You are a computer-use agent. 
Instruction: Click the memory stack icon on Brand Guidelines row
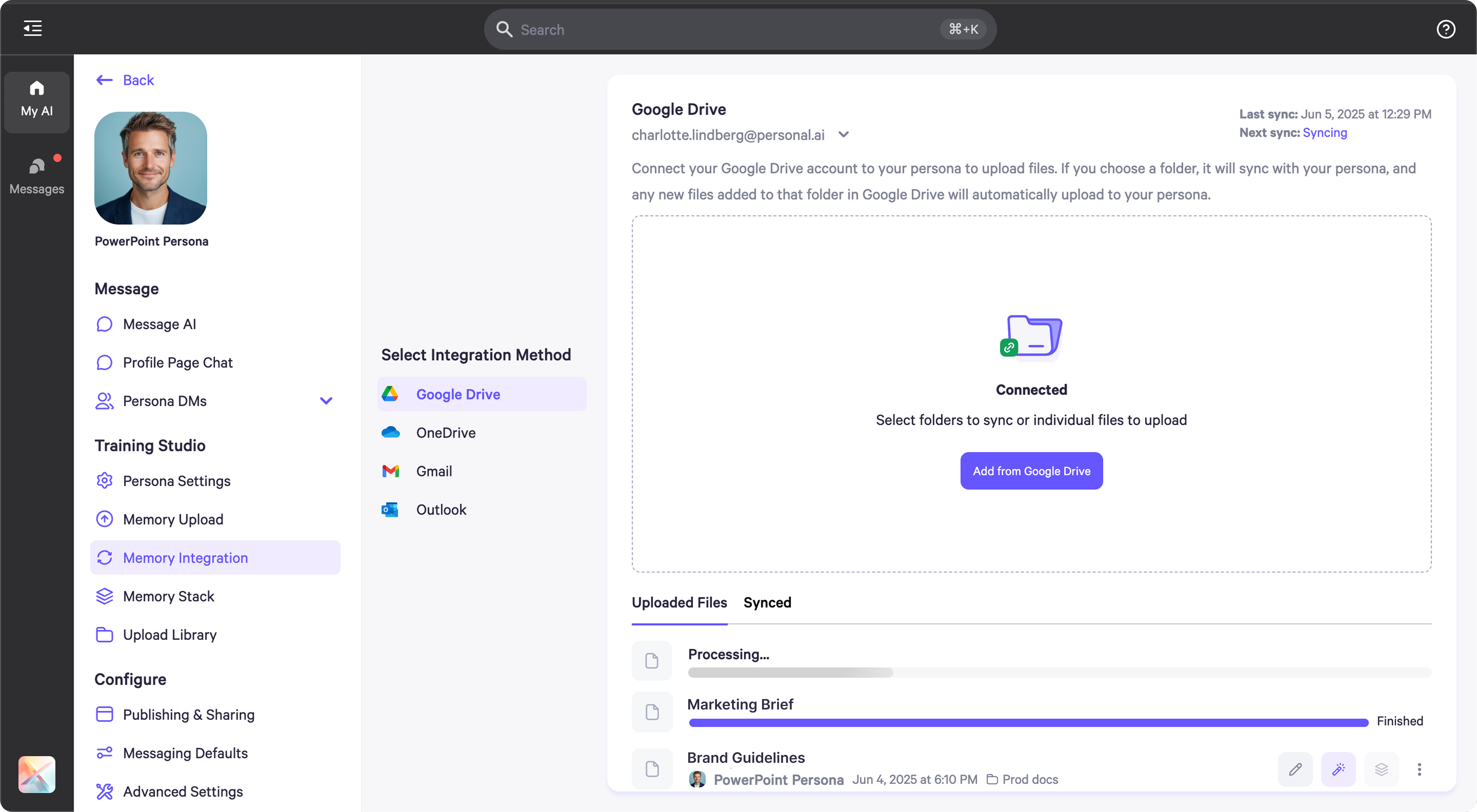1381,769
